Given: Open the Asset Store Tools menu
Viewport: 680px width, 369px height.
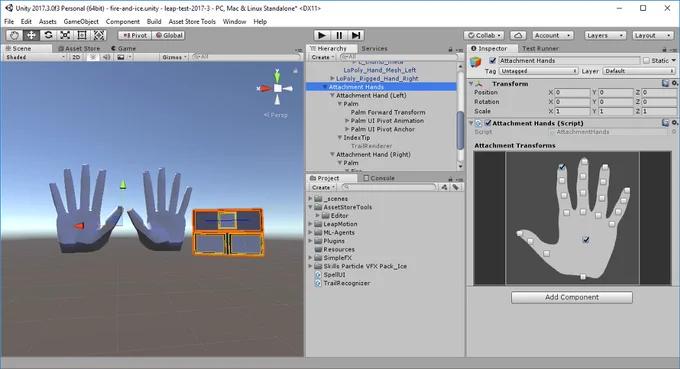Looking at the screenshot, I should [x=192, y=21].
